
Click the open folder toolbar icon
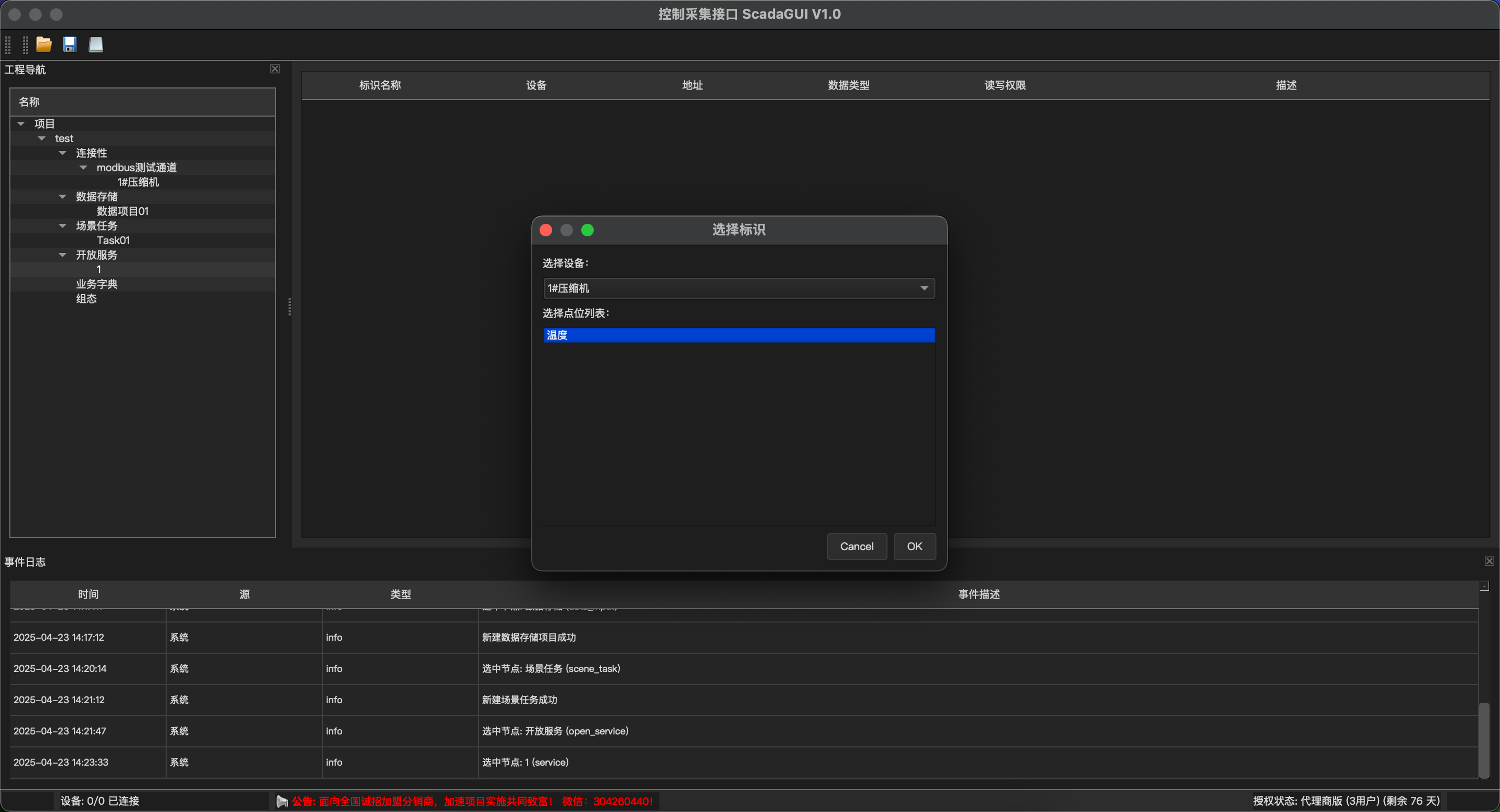click(44, 44)
